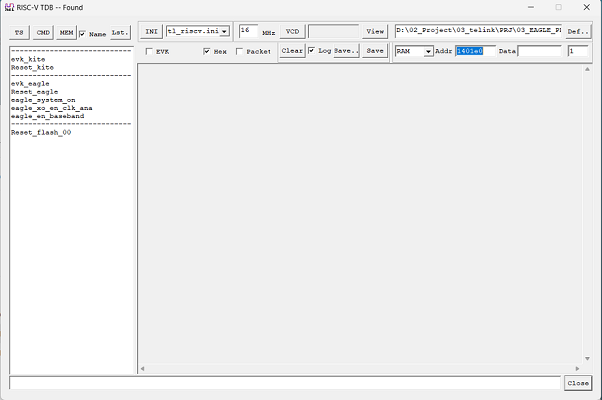Click the VCD button
The height and width of the screenshot is (400, 602).
pyautogui.click(x=292, y=31)
